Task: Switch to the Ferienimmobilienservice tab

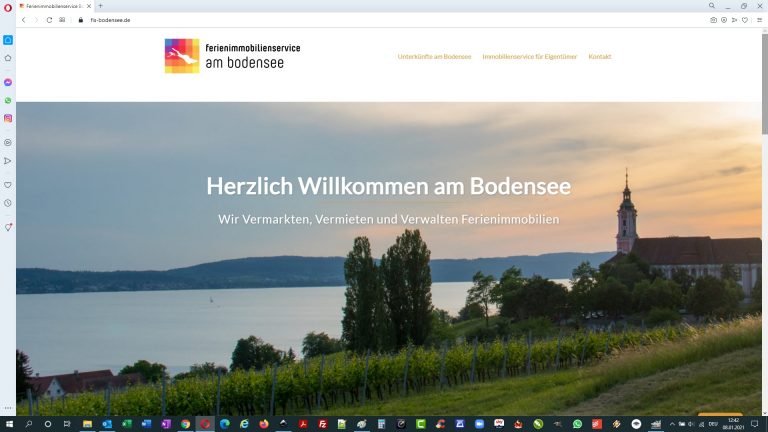Action: (x=55, y=6)
